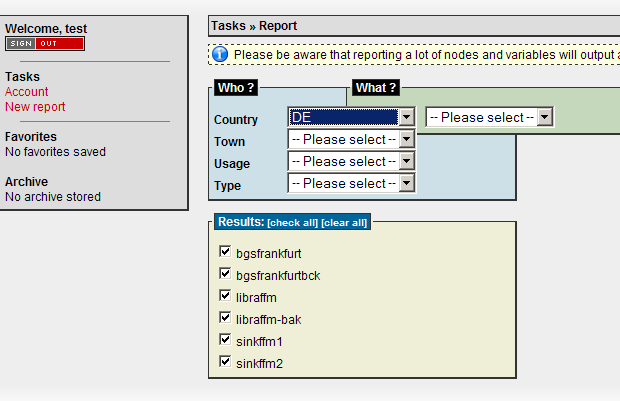Uncheck the bgsfrankfurtbck checkbox

[x=225, y=273]
